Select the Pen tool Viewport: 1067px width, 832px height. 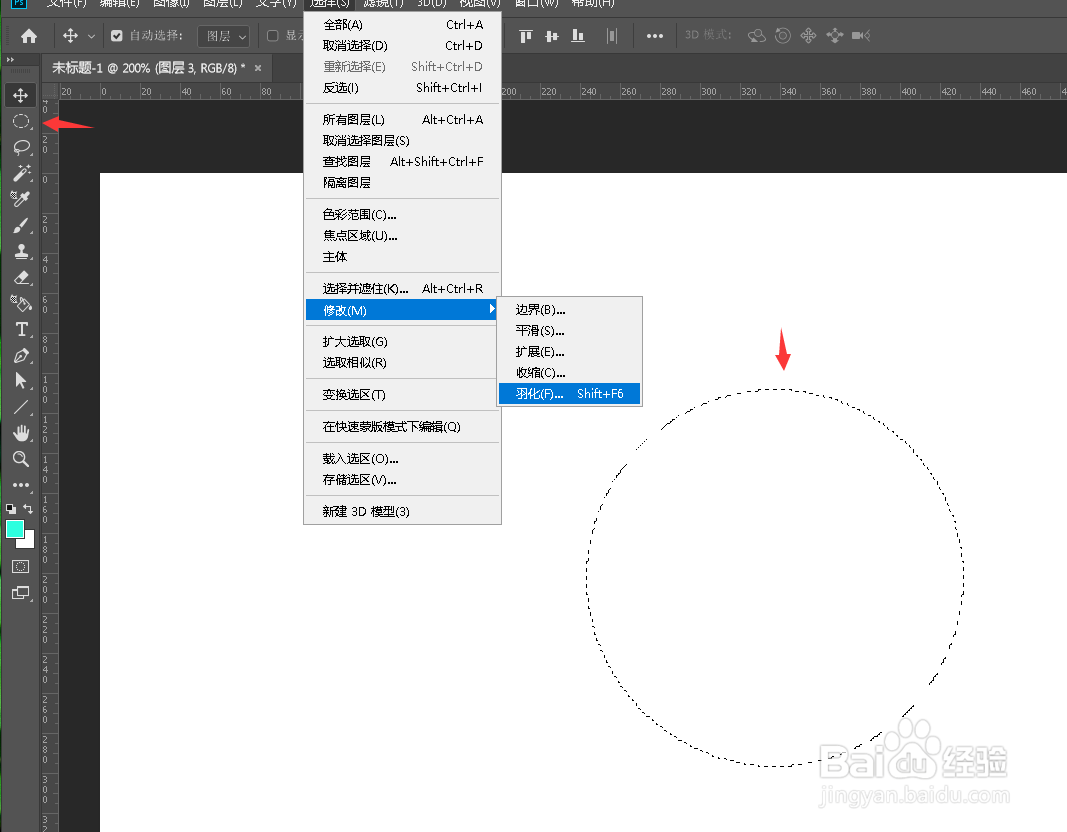point(21,355)
